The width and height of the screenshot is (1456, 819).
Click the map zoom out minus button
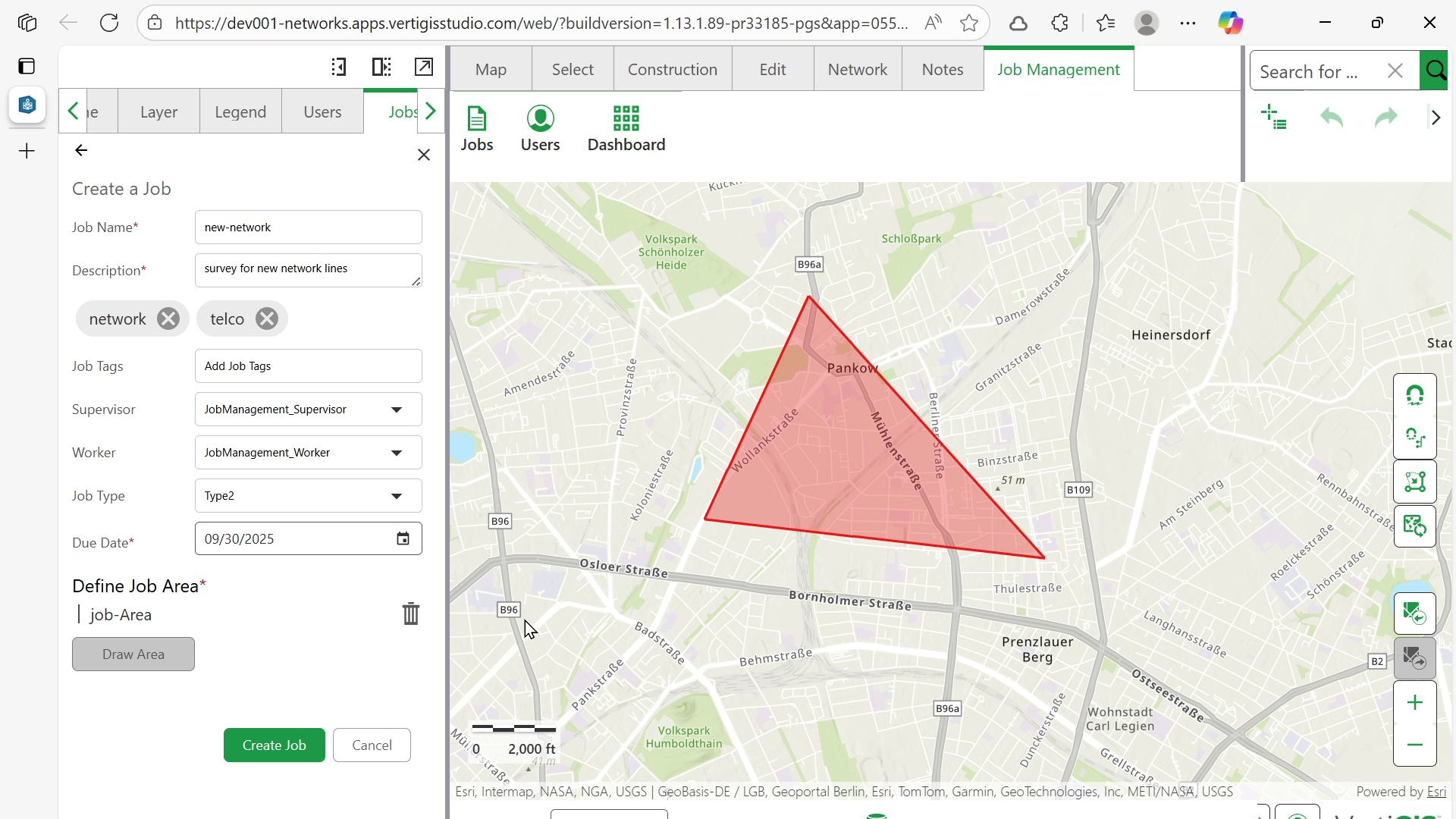click(x=1414, y=745)
